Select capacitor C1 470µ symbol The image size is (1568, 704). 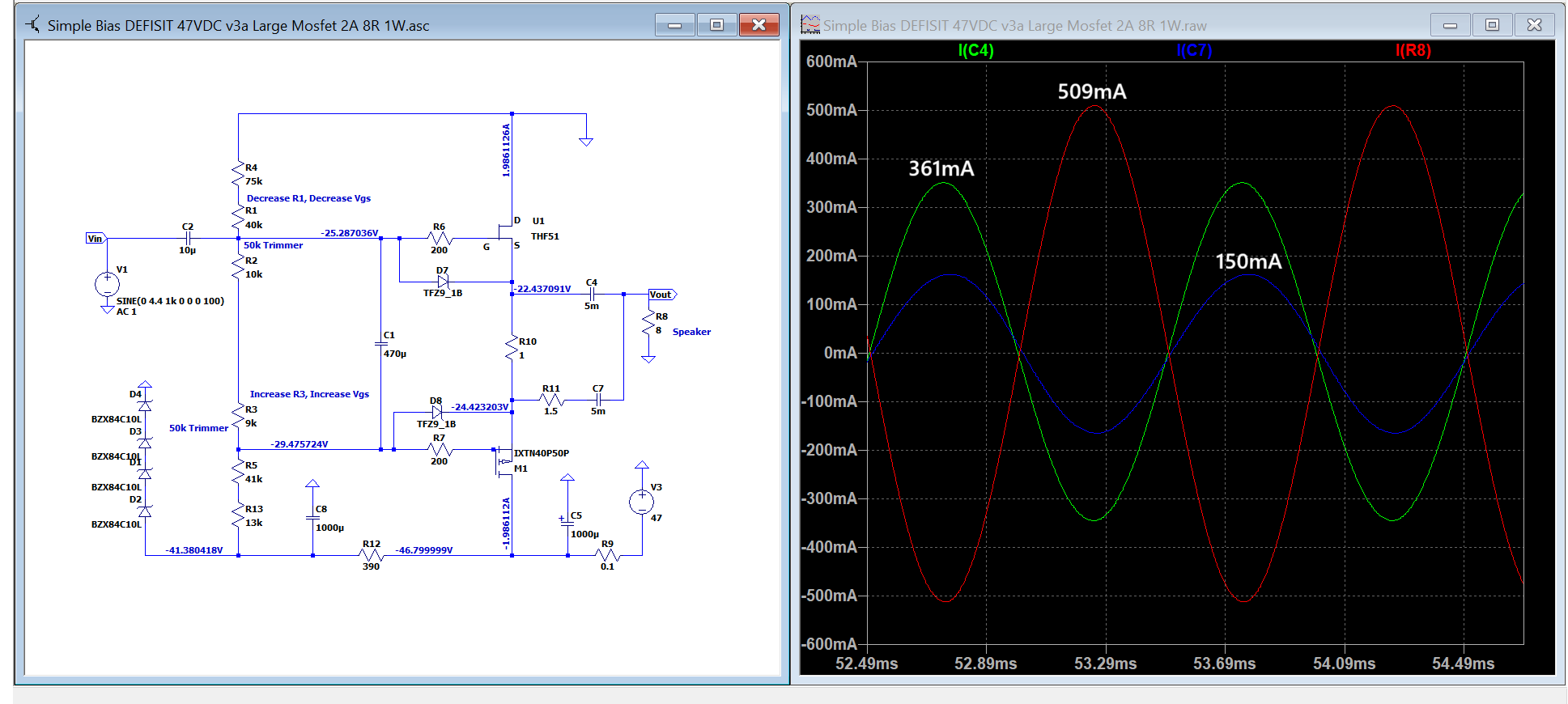(380, 343)
